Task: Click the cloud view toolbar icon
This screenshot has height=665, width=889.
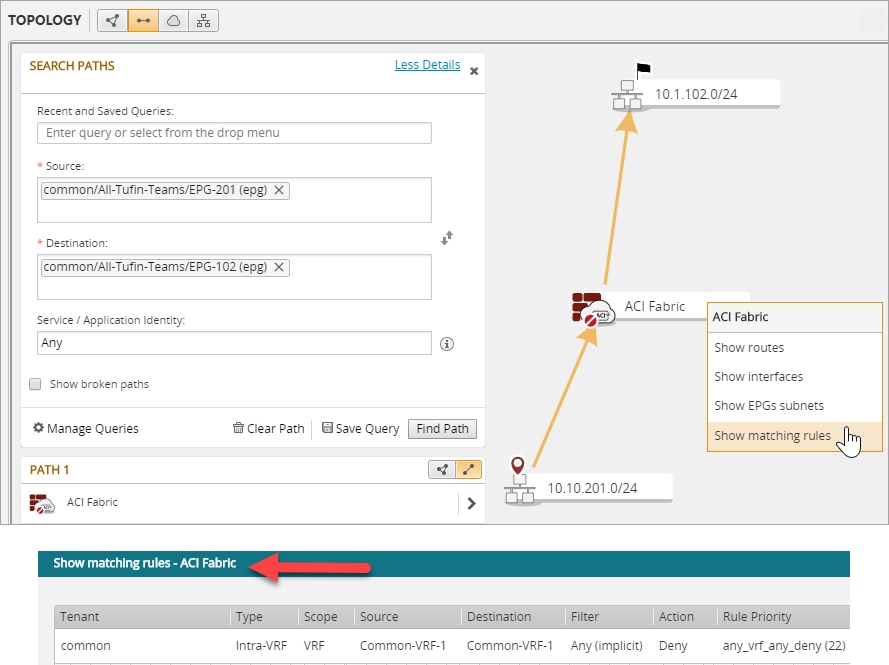Action: coord(173,20)
